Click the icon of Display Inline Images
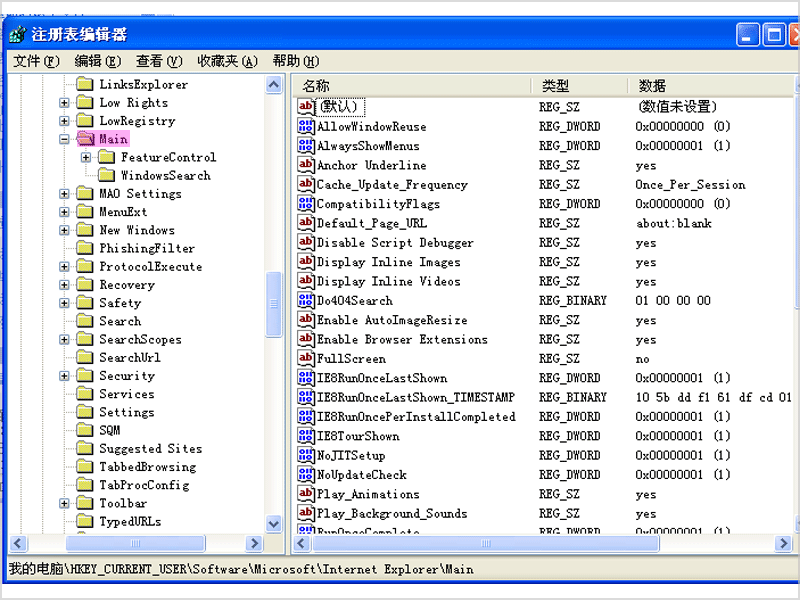Viewport: 800px width, 600px height. coord(306,262)
